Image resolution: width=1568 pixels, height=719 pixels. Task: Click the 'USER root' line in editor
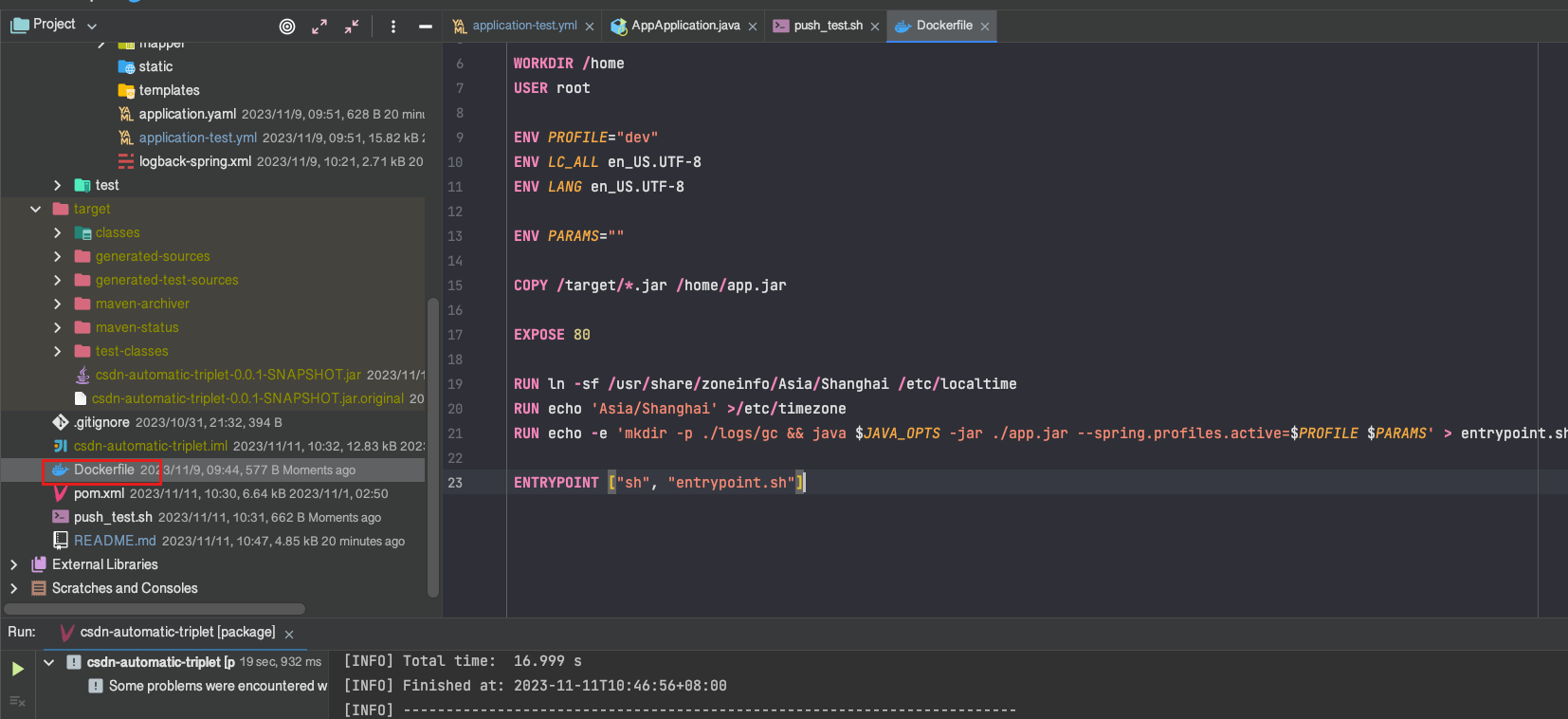552,88
